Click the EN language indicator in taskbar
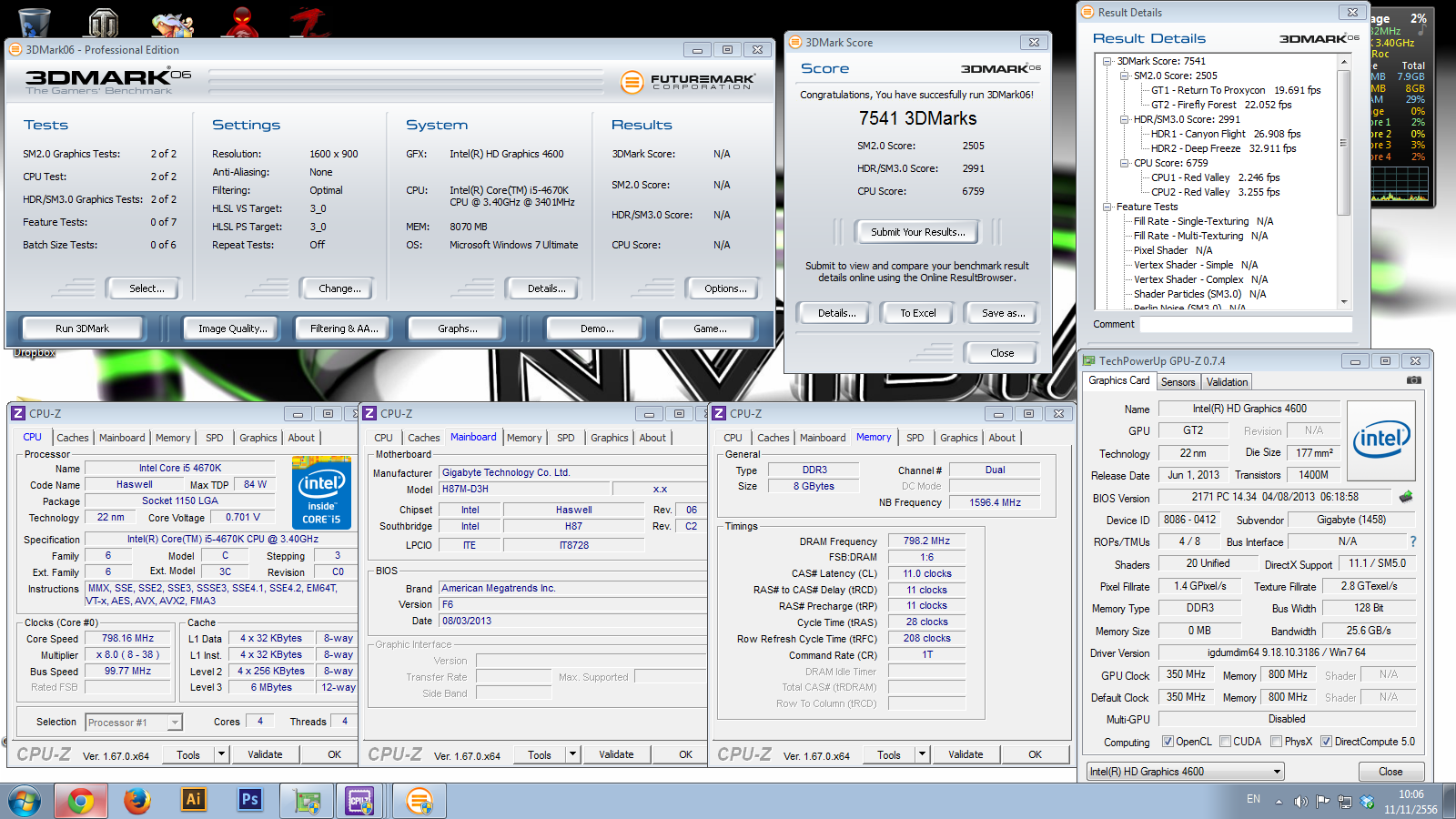The image size is (1456, 819). [1253, 799]
